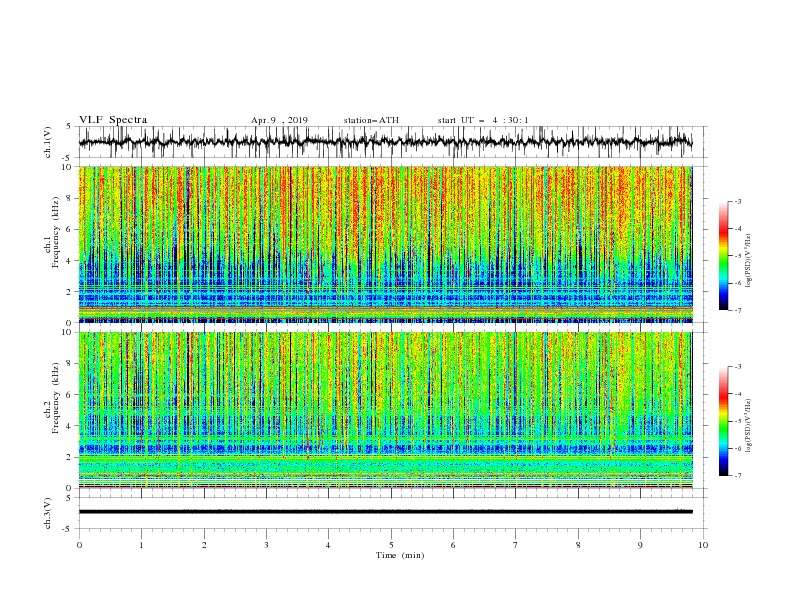Viewport: 792px width, 612px height.
Task: Select the "start UT = 4 :30: 1" text
Action: 483,120
